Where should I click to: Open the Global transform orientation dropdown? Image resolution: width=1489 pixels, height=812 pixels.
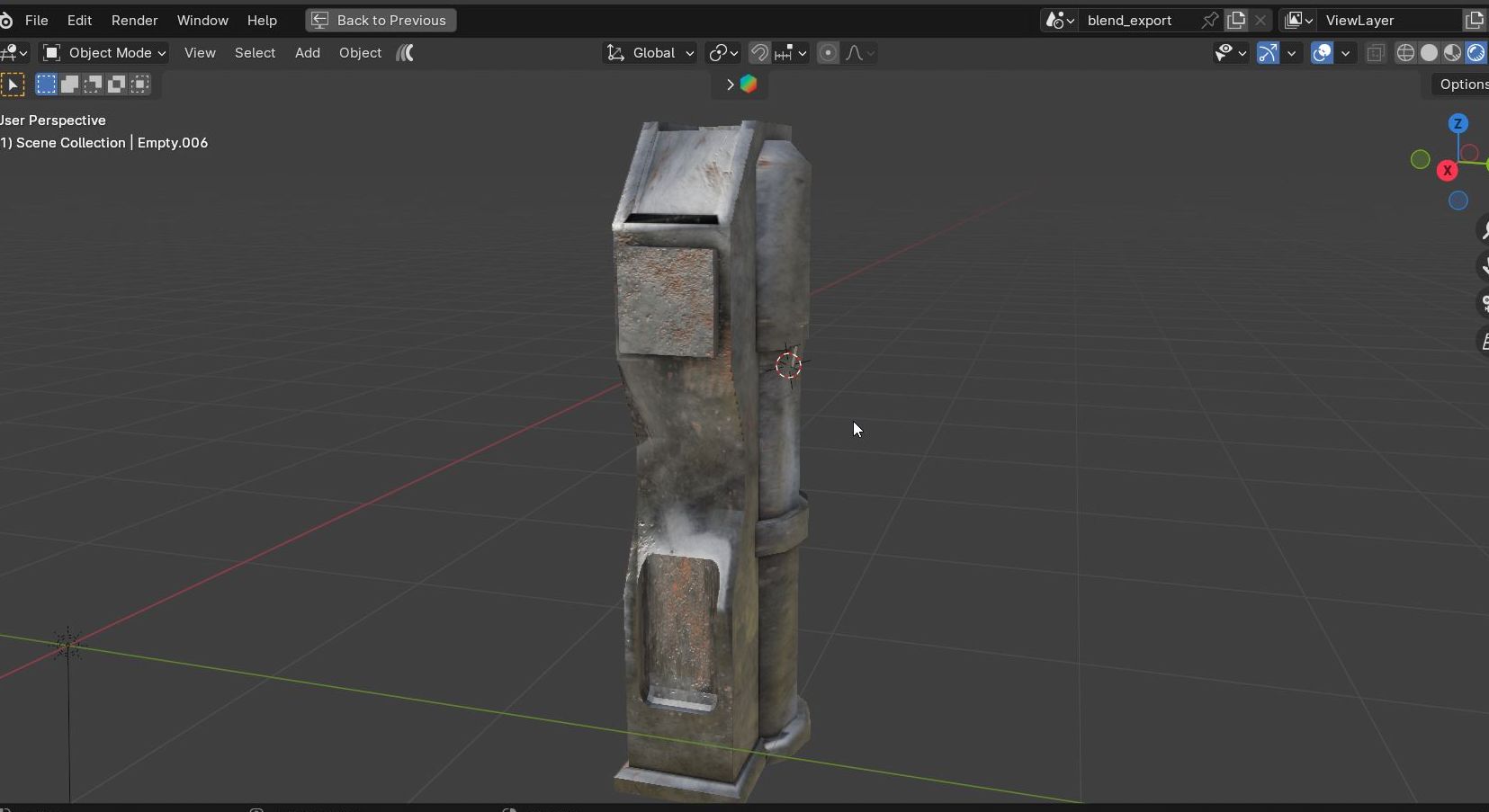[x=651, y=53]
